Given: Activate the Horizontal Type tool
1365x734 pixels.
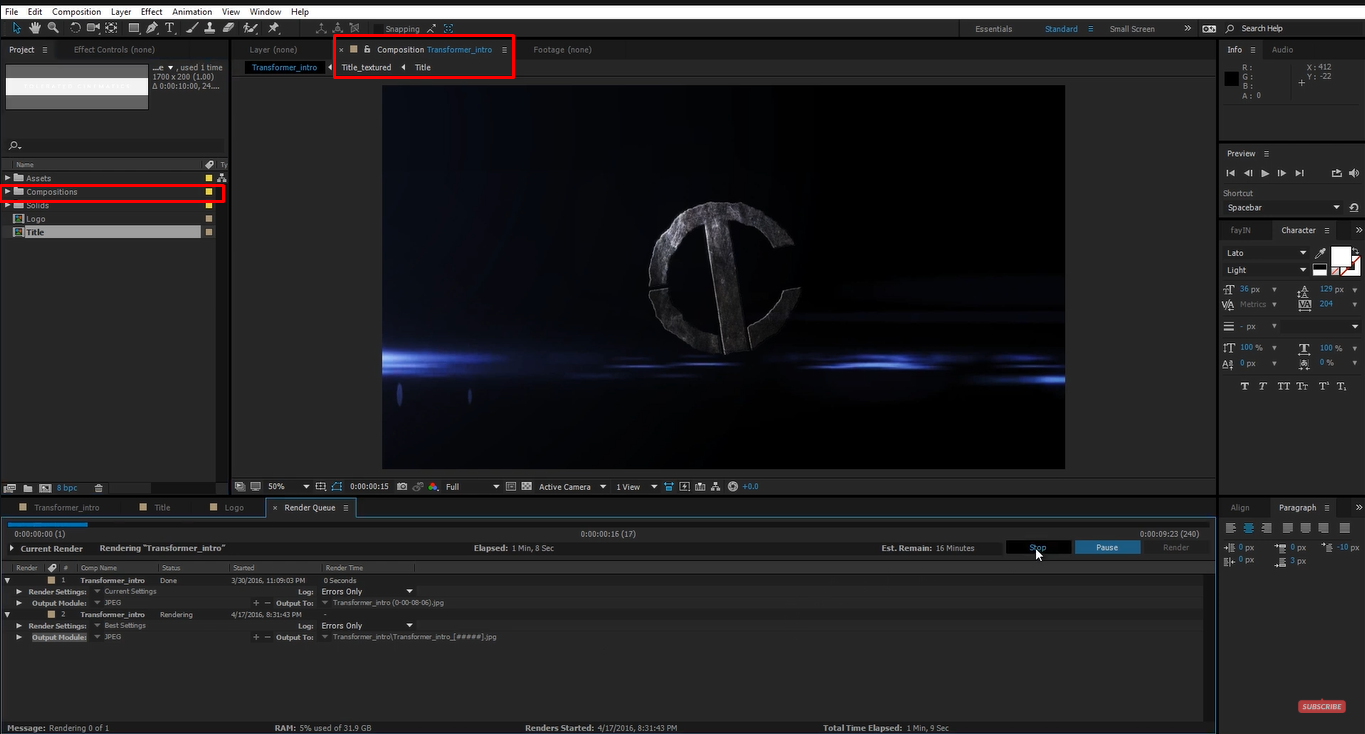Looking at the screenshot, I should pyautogui.click(x=170, y=28).
